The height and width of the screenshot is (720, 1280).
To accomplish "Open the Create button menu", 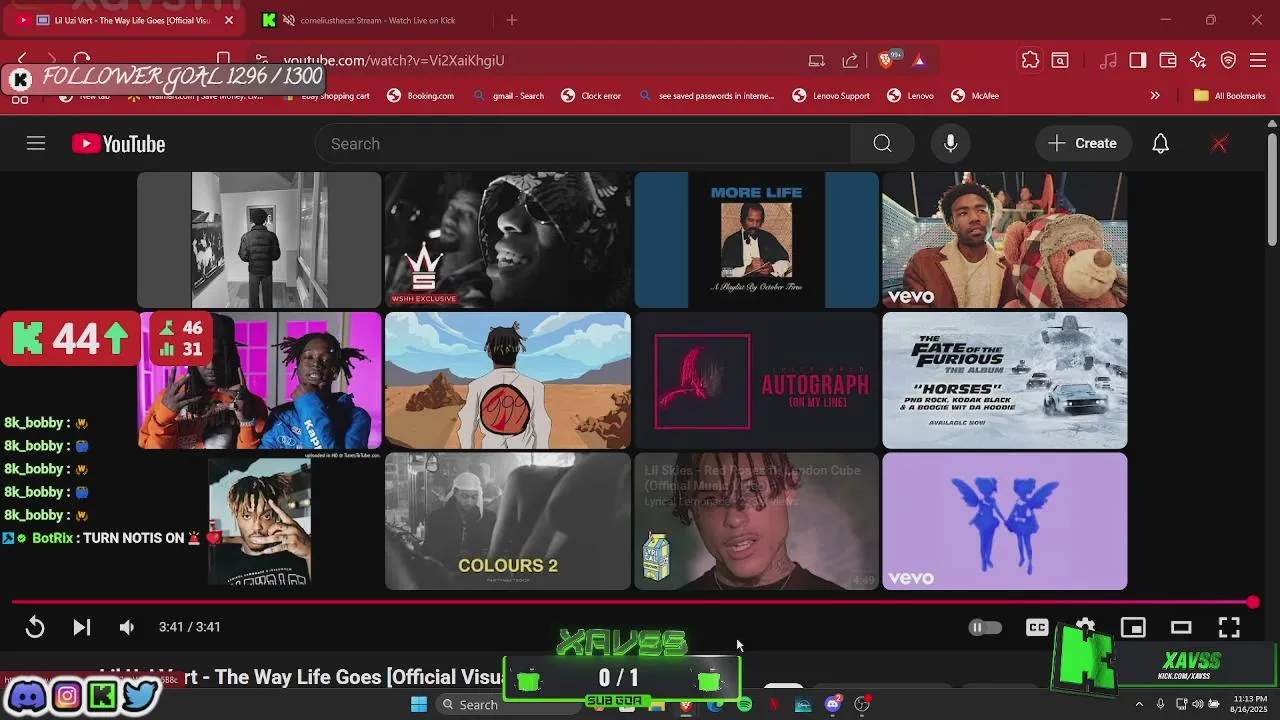I will coord(1082,144).
